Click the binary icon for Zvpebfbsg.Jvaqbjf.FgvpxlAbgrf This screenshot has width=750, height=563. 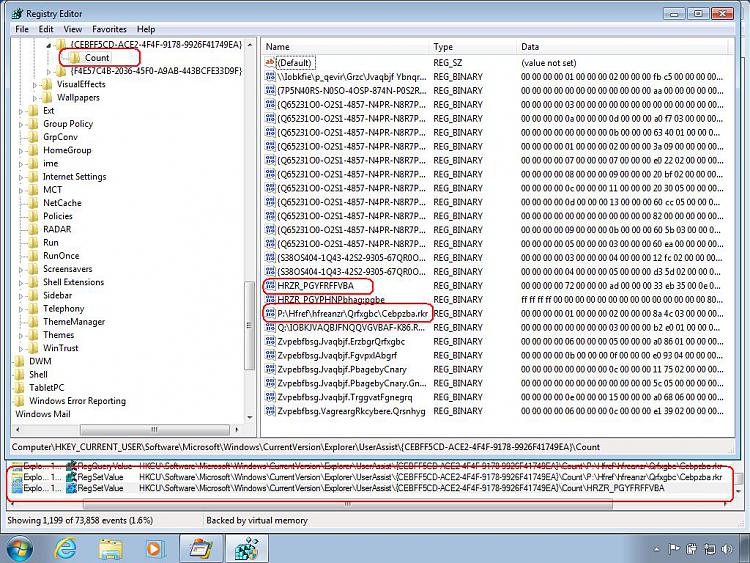(x=270, y=355)
